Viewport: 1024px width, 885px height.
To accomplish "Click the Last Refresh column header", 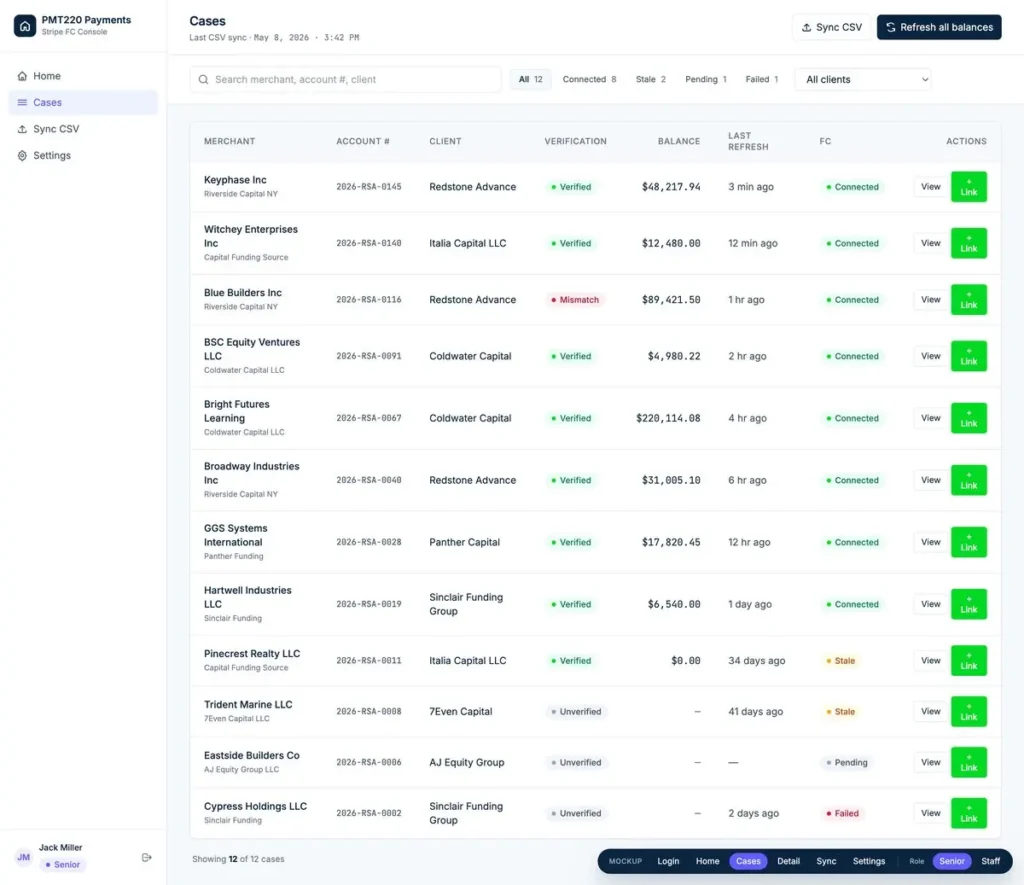I will point(748,141).
